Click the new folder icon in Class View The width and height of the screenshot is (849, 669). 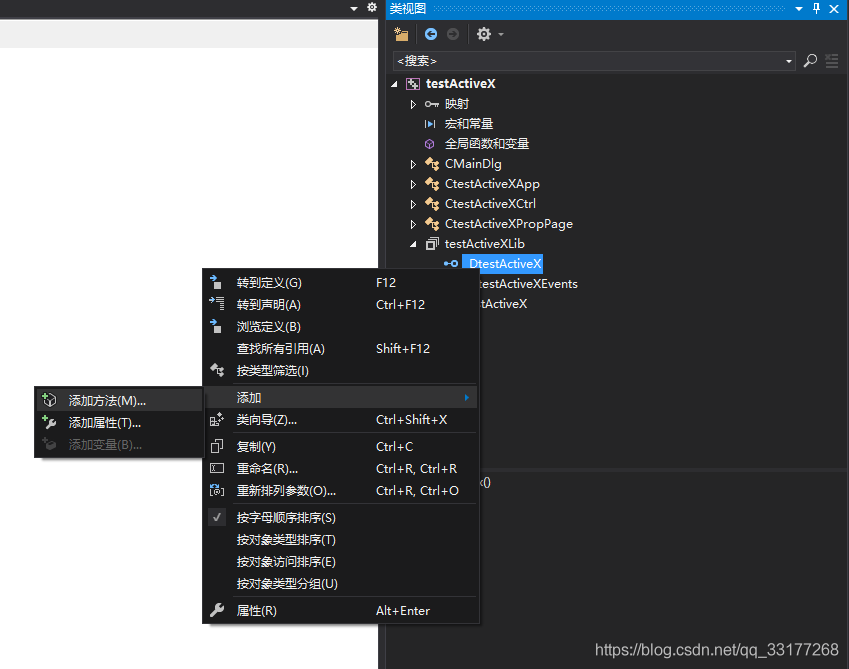[x=401, y=34]
